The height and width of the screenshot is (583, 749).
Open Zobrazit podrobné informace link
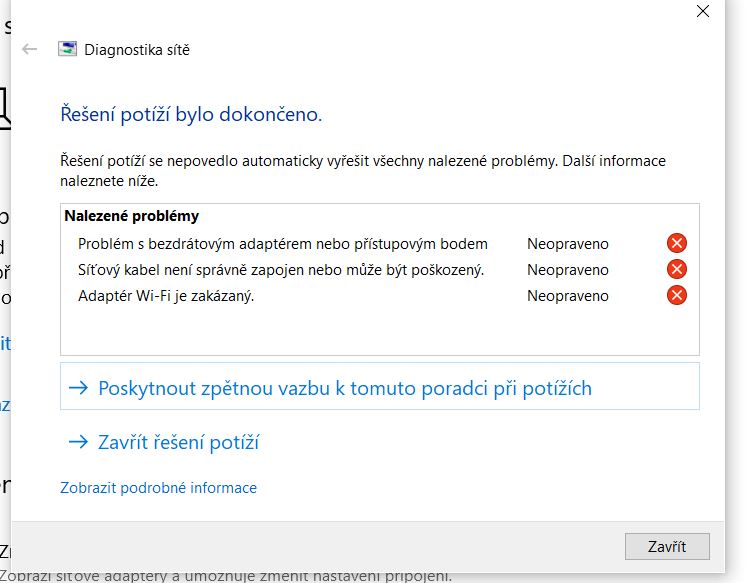pos(159,488)
